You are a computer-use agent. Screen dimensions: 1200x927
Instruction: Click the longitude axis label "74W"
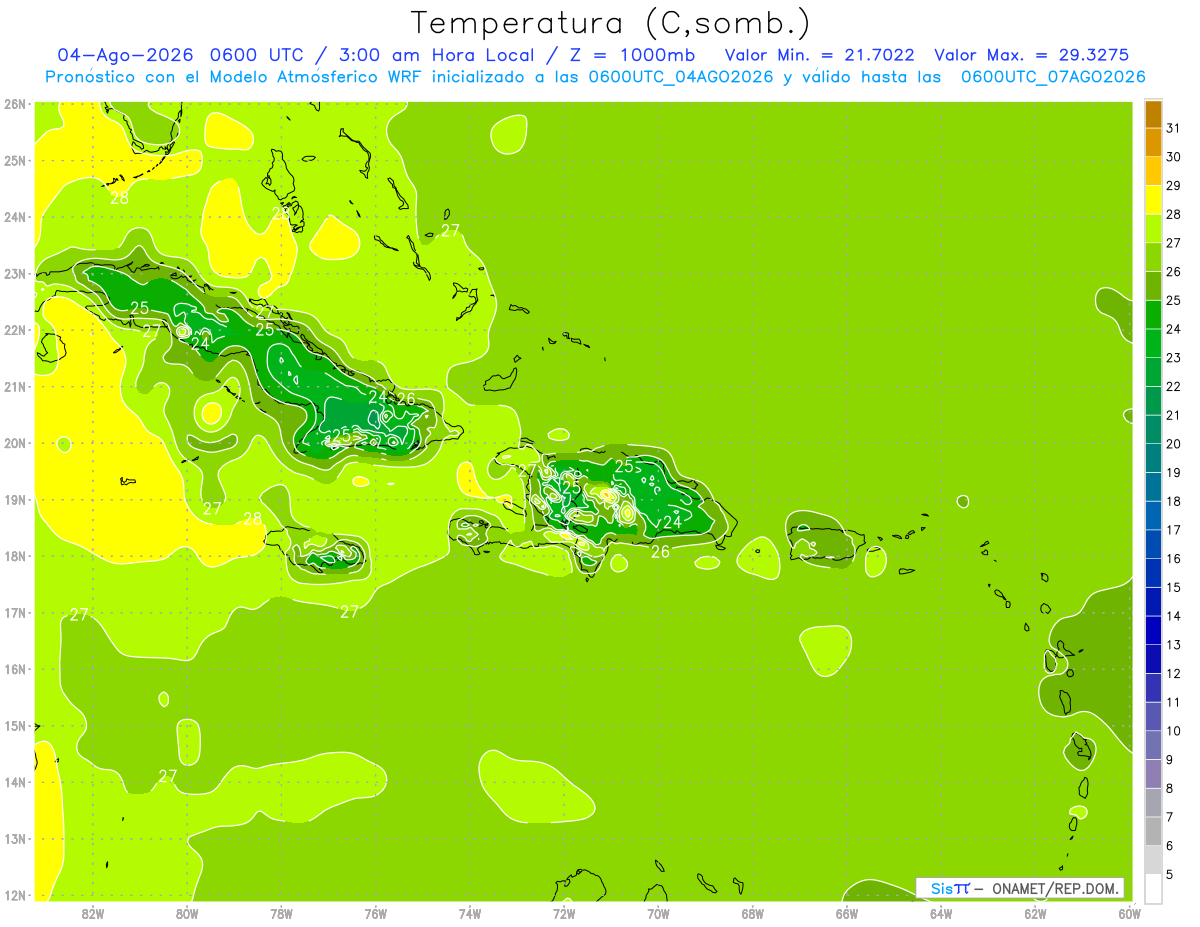[470, 913]
